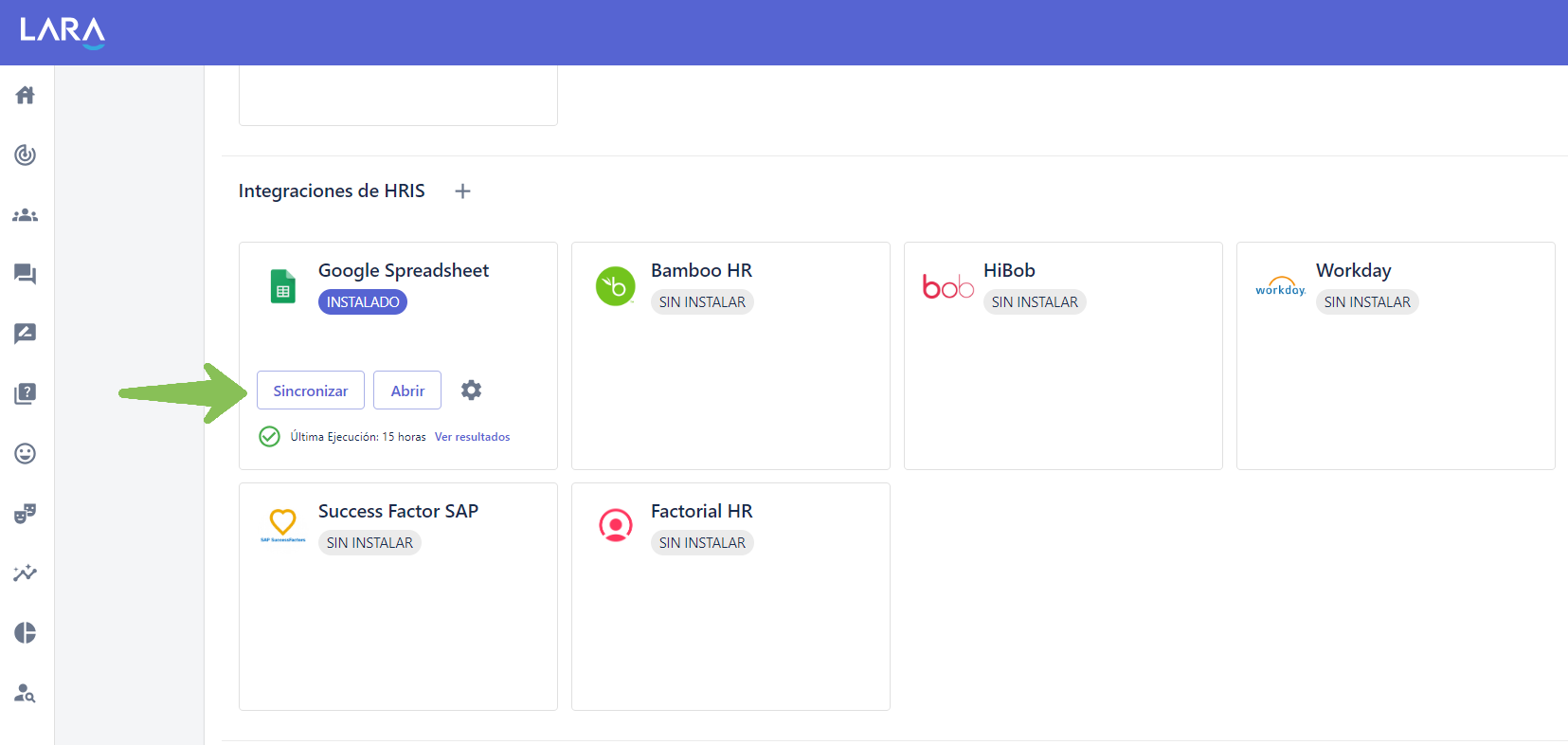Select the Factorial HR title
Viewport: 1568px width, 745px height.
tap(701, 511)
